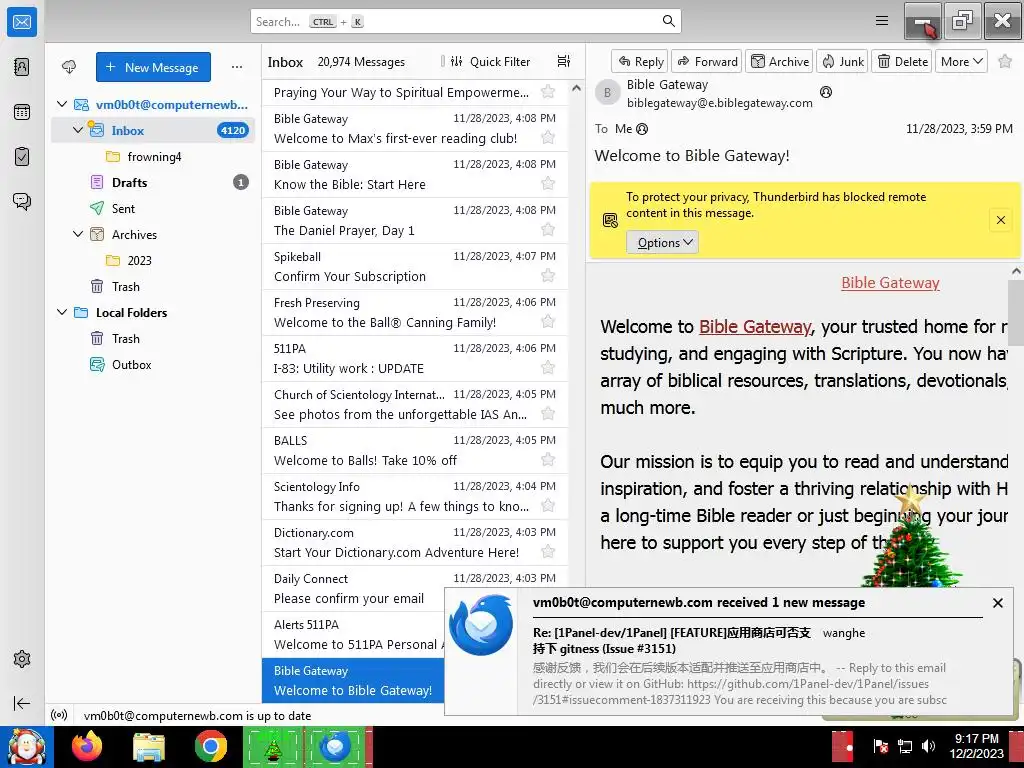Open Thunderbird settings gear
Image resolution: width=1024 pixels, height=768 pixels.
[x=22, y=658]
